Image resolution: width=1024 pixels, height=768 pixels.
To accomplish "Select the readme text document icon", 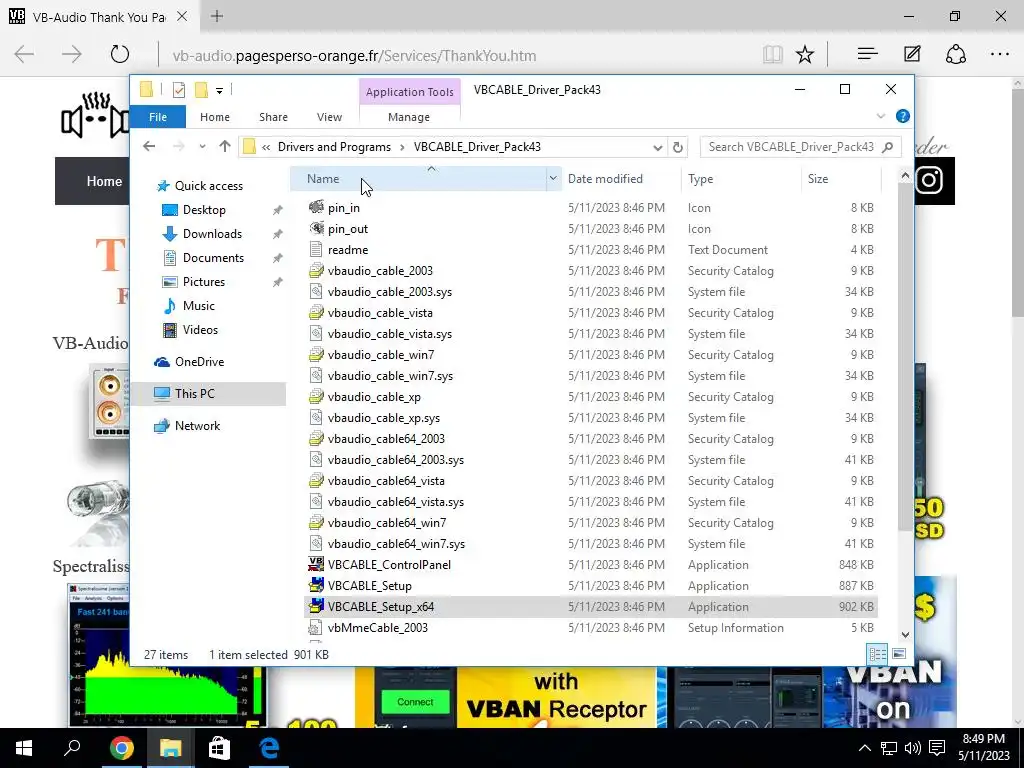I will coord(316,249).
